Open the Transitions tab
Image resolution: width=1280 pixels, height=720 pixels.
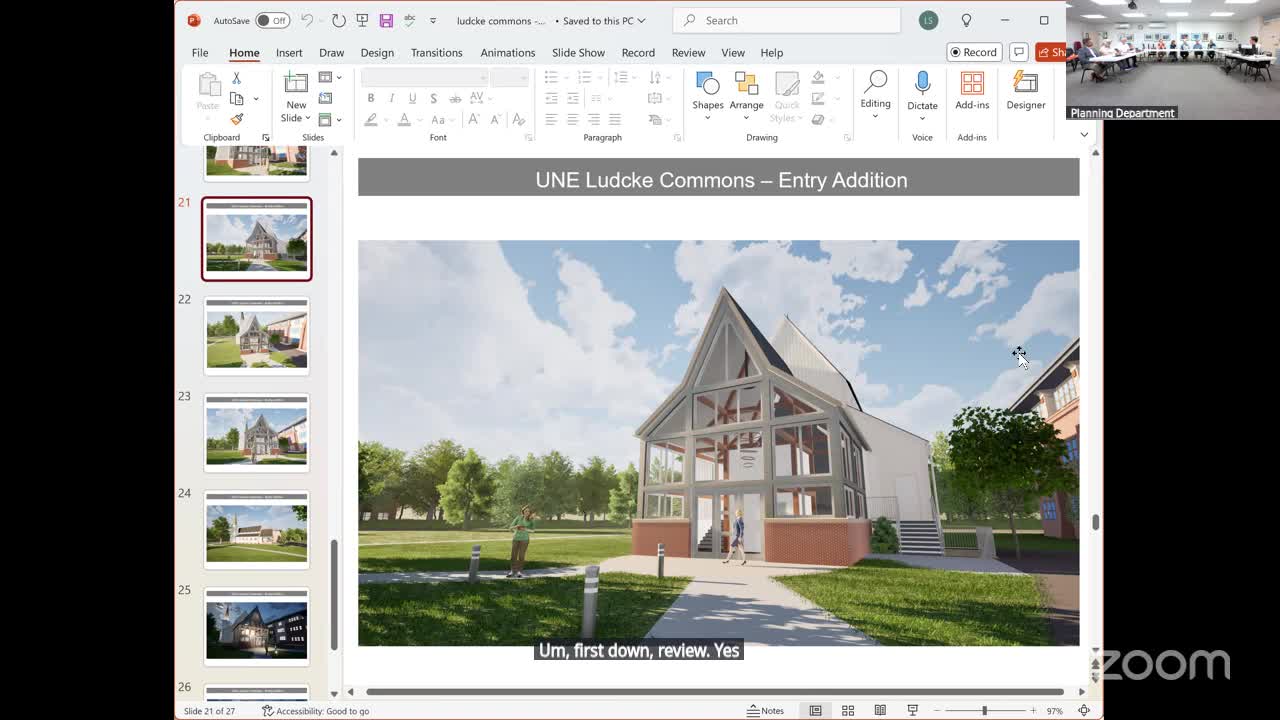(436, 52)
